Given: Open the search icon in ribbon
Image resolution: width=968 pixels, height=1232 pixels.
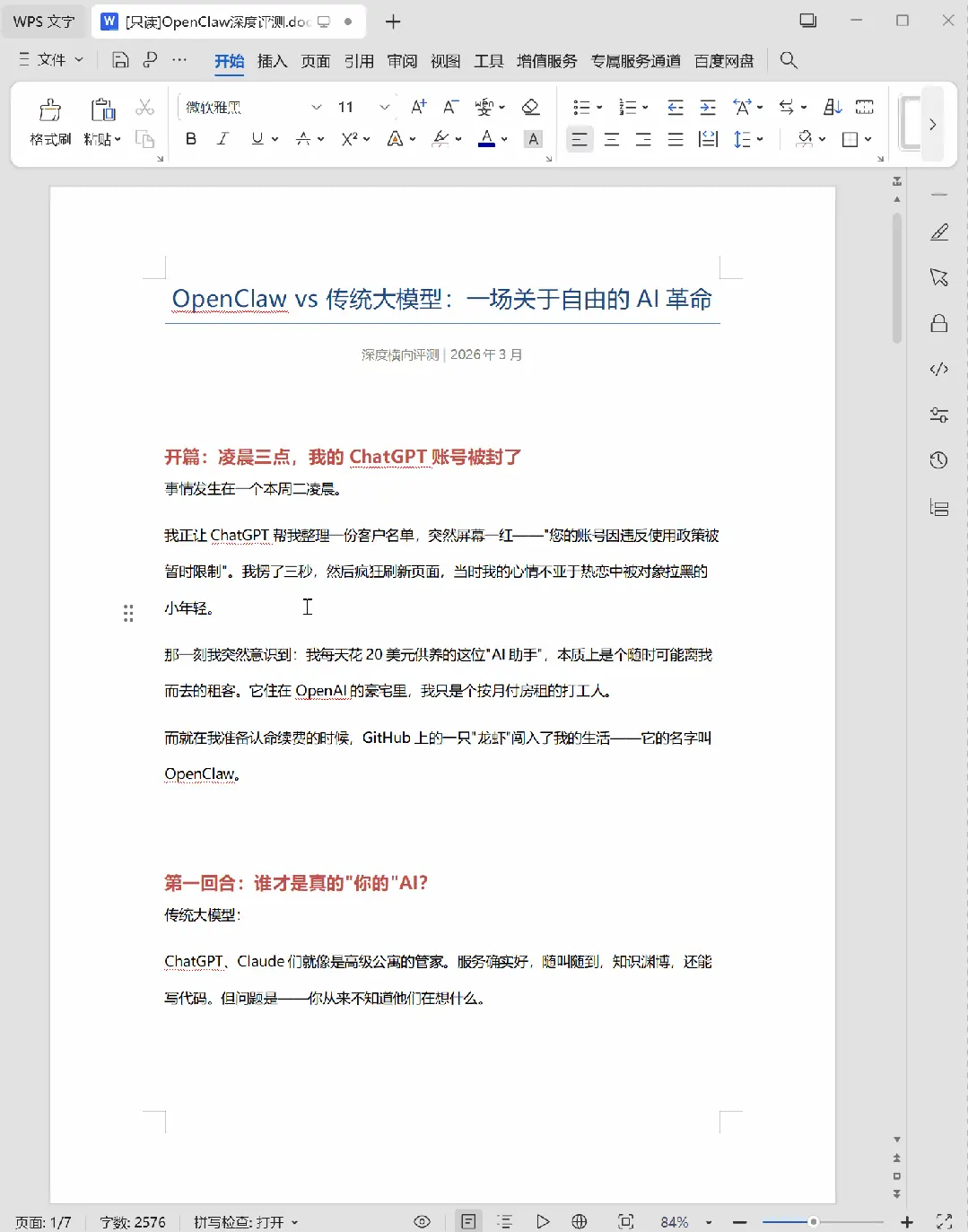Looking at the screenshot, I should click(788, 61).
